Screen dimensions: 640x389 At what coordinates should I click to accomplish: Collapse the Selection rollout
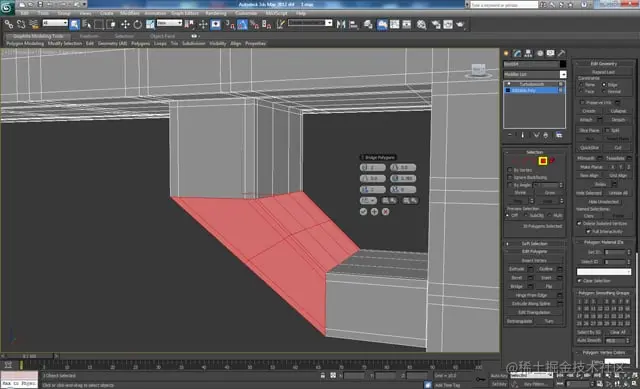point(534,152)
